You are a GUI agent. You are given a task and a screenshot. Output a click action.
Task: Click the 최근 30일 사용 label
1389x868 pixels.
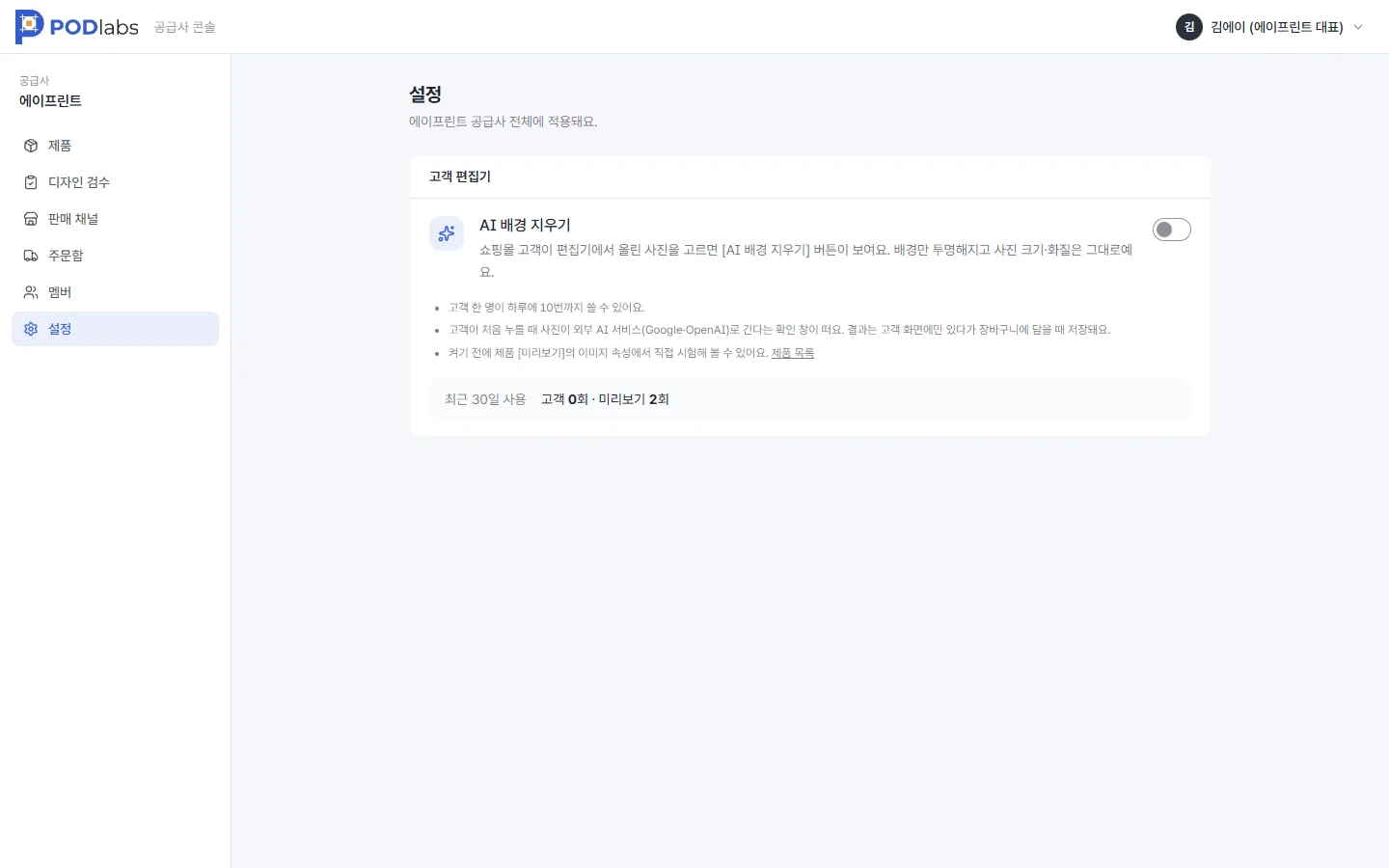click(x=485, y=399)
